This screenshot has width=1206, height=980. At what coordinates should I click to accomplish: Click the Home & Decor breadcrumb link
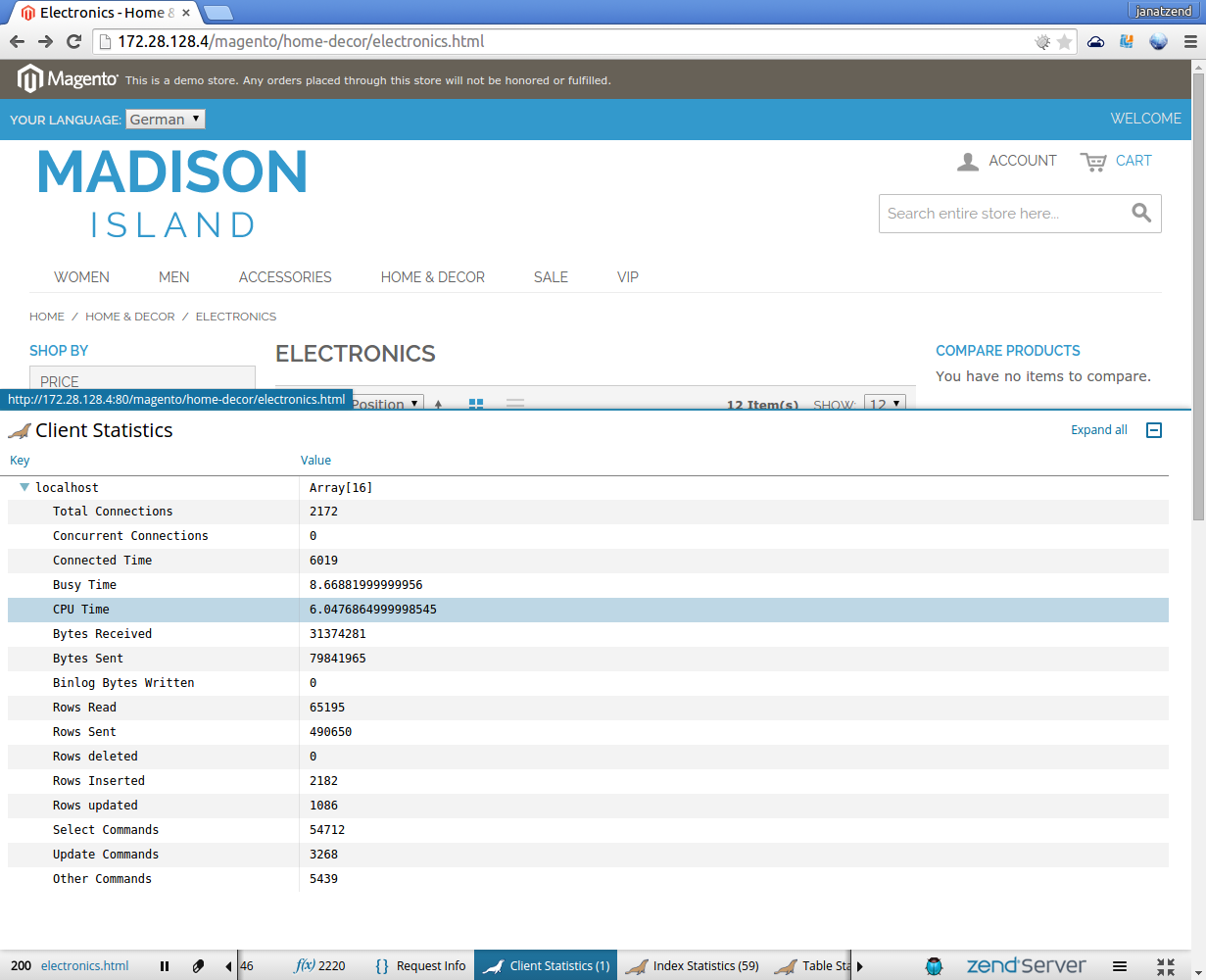(130, 317)
